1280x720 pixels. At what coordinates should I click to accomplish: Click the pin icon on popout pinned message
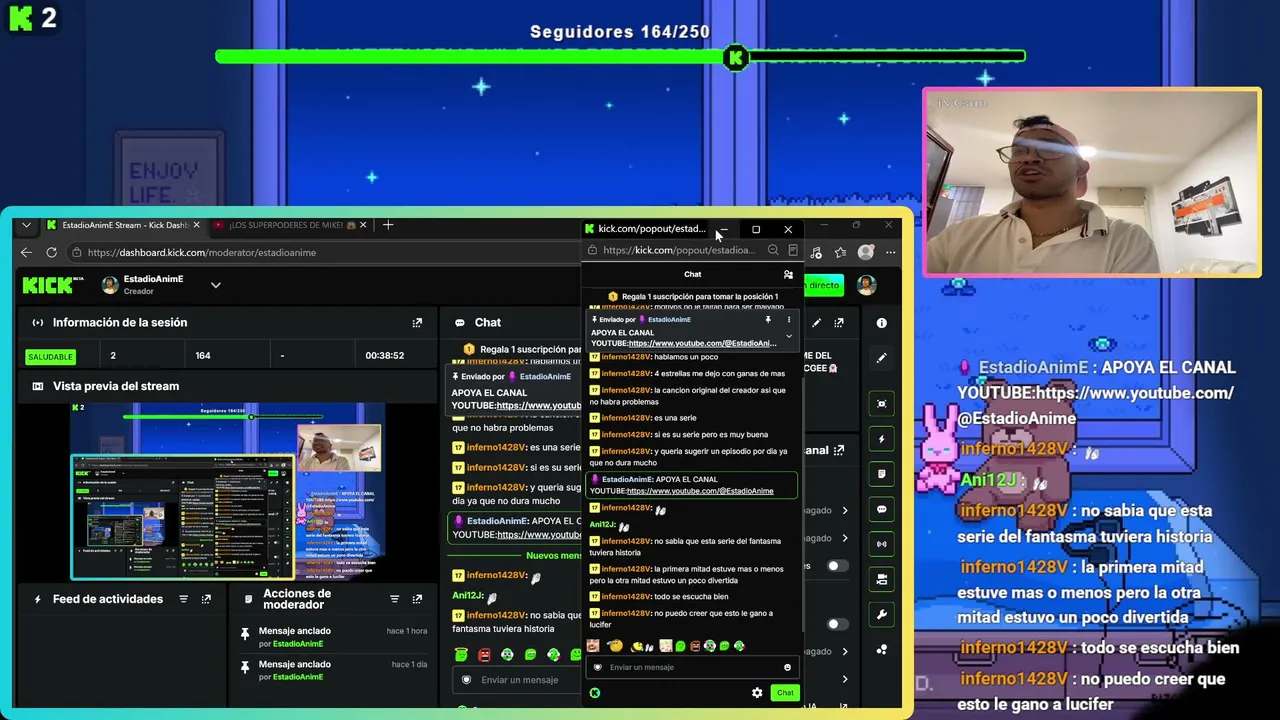click(x=768, y=320)
